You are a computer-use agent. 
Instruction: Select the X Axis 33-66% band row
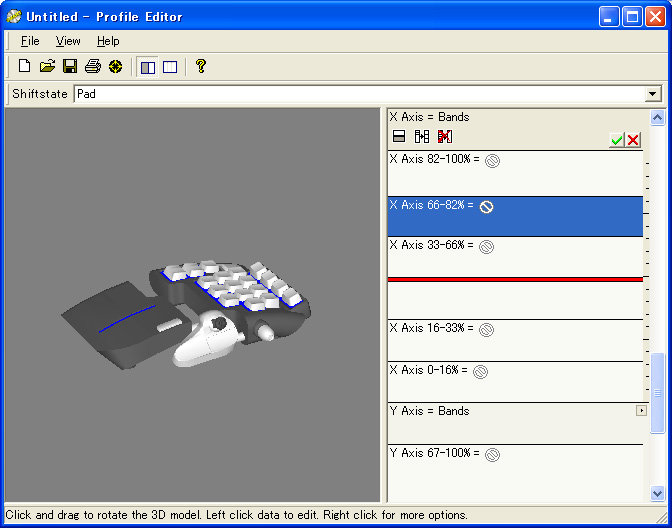515,278
